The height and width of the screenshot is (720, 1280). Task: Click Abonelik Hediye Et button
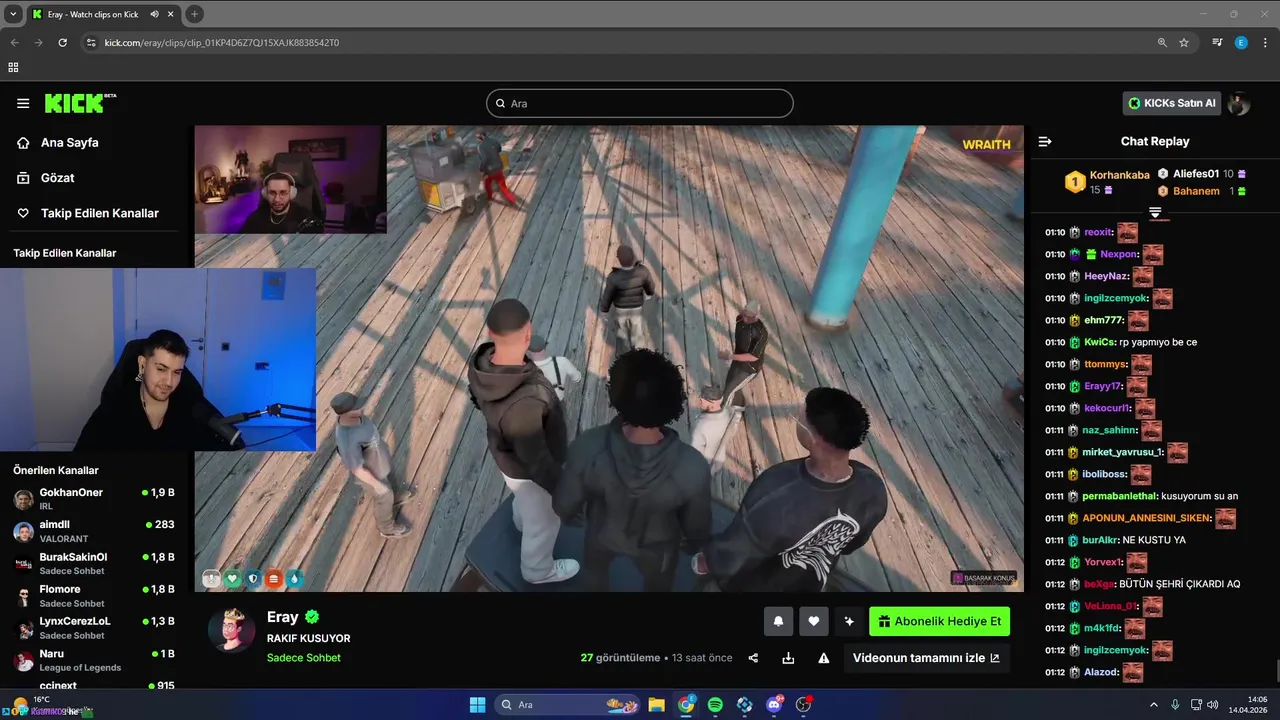tap(939, 621)
